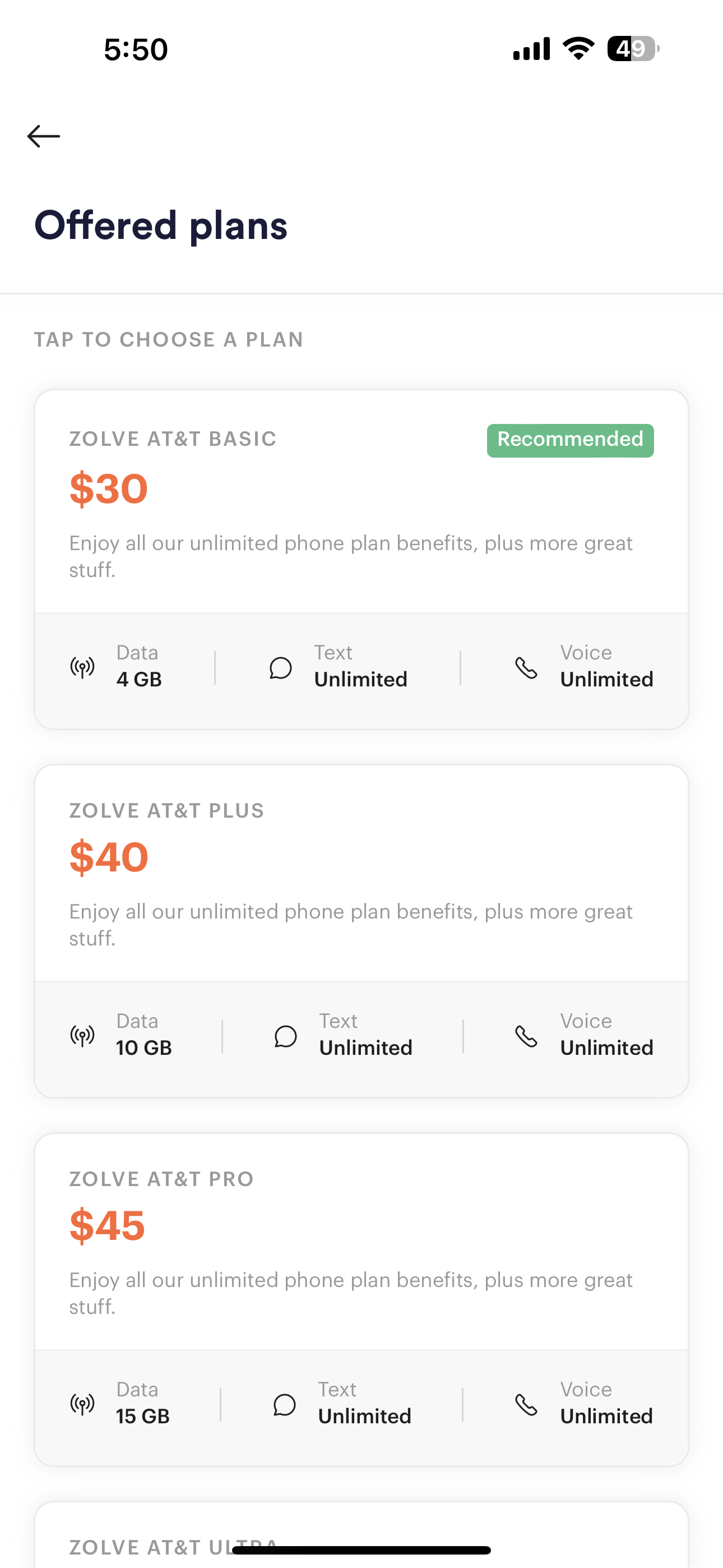
Task: Tap the data signal icon in Pro plan
Action: tap(82, 1404)
